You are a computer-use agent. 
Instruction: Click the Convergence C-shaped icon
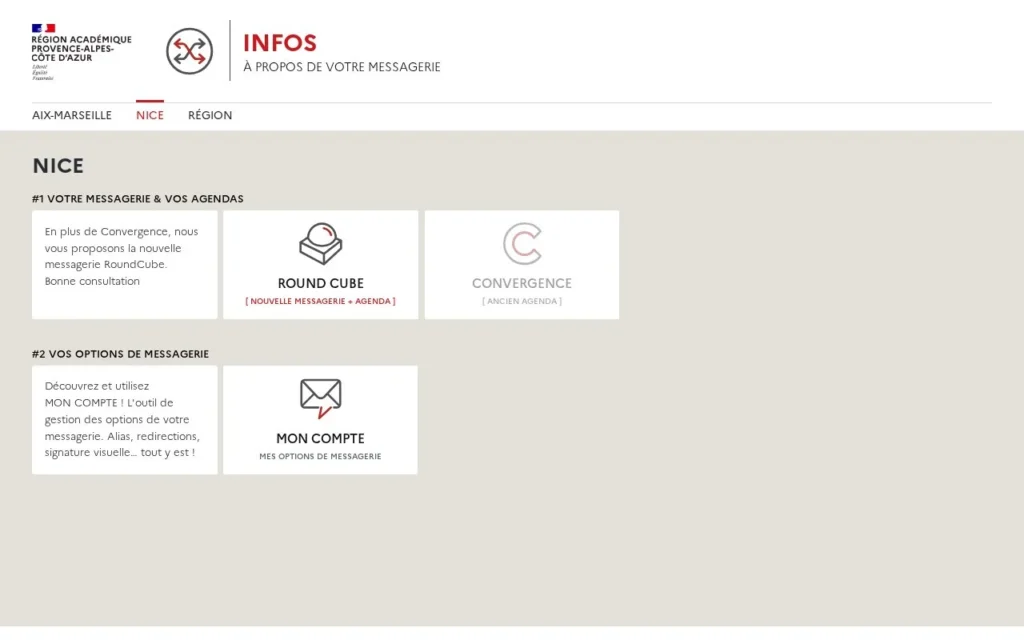pos(522,244)
